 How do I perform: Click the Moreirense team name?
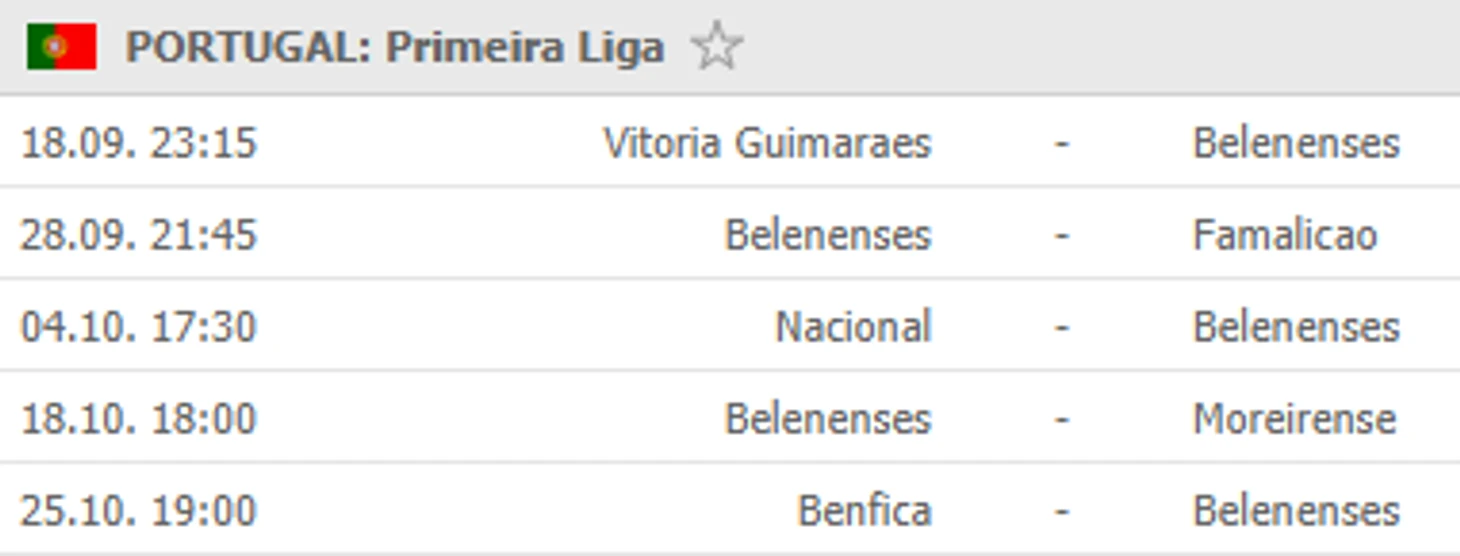click(x=1294, y=418)
